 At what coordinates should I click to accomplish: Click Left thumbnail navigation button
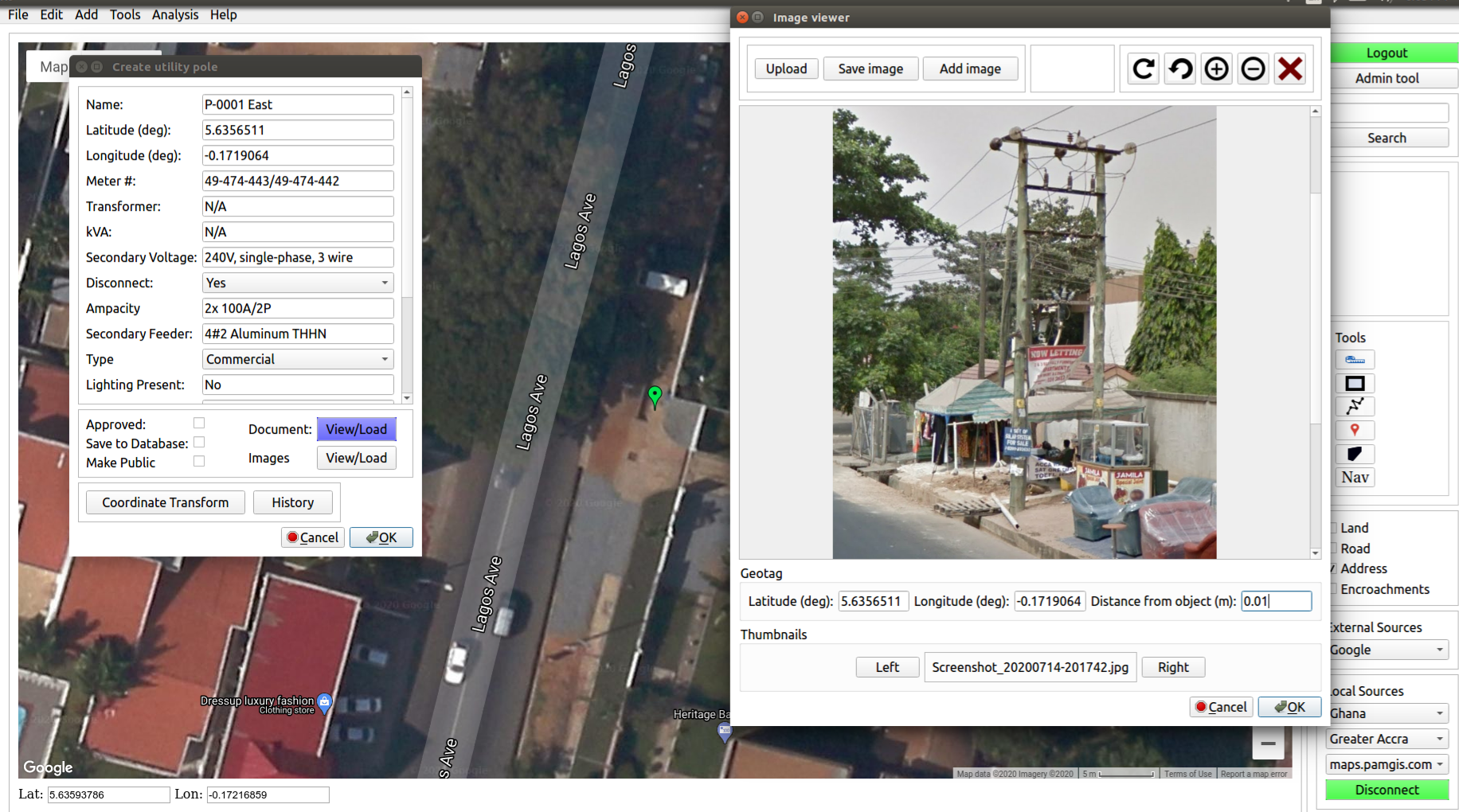pyautogui.click(x=887, y=667)
